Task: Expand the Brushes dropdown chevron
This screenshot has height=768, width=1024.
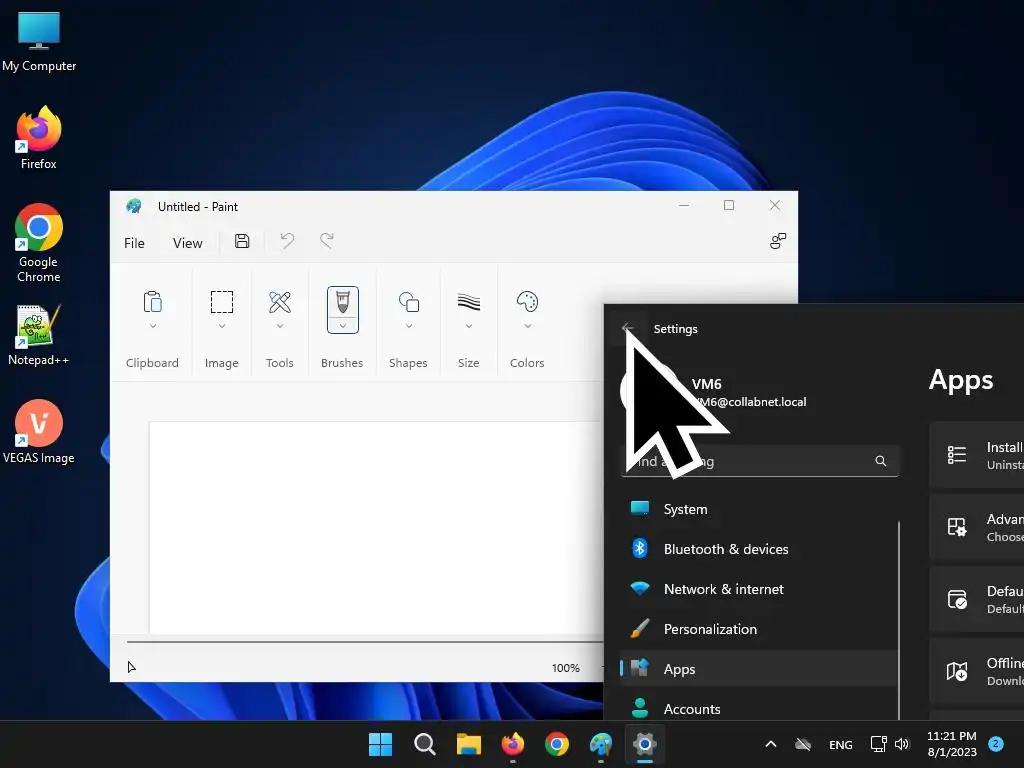Action: pyautogui.click(x=342, y=326)
